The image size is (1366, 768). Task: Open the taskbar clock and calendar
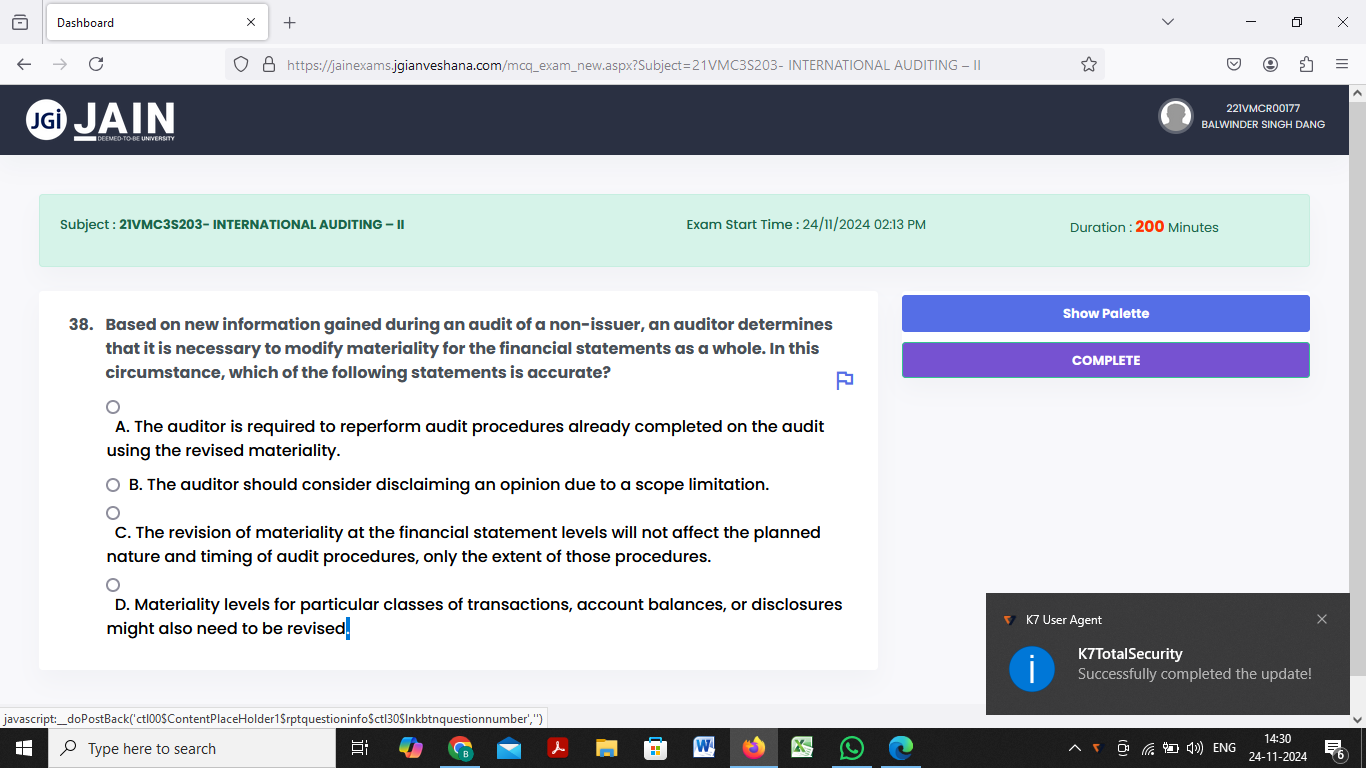(1278, 748)
